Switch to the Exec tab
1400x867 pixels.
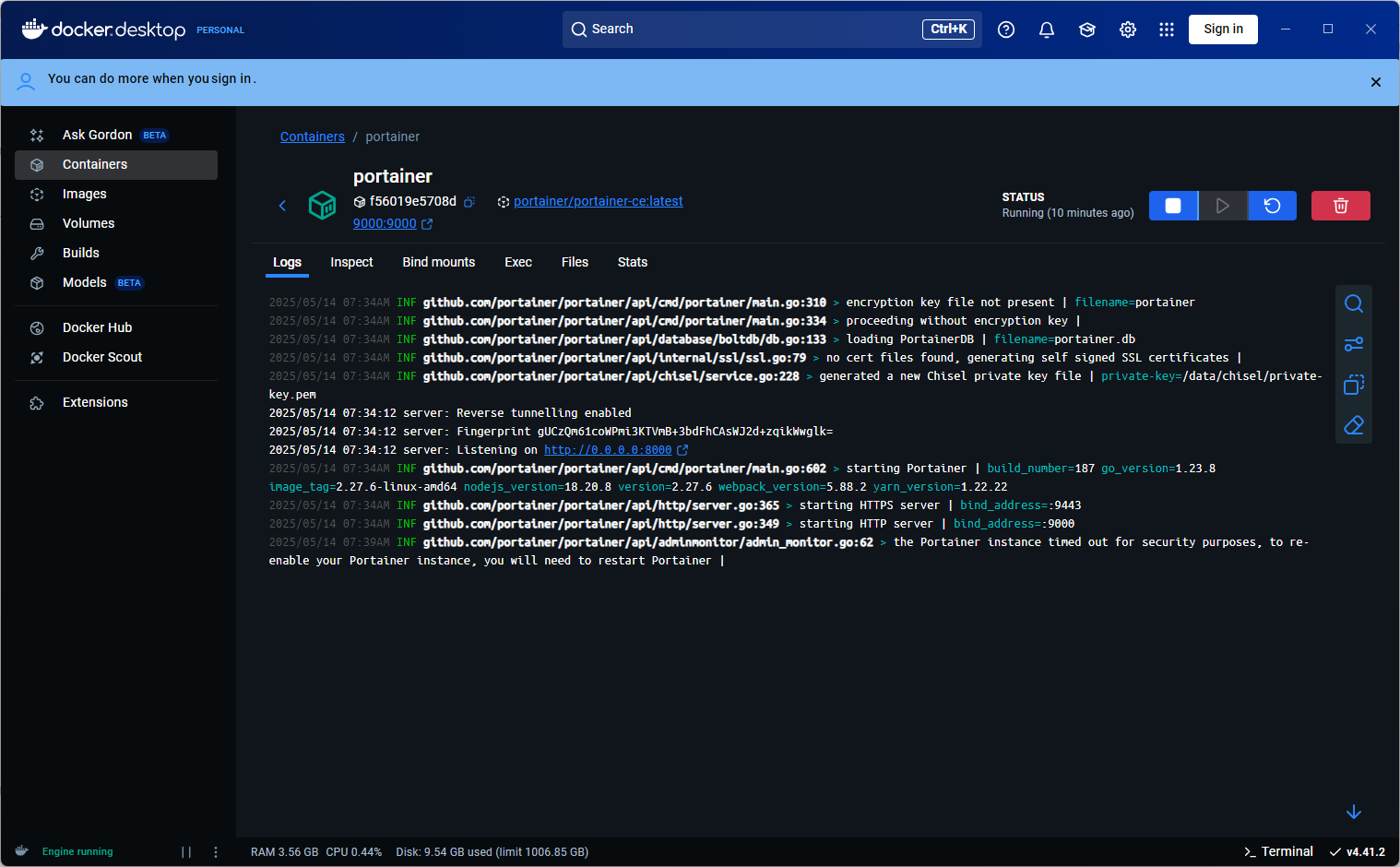(x=518, y=262)
